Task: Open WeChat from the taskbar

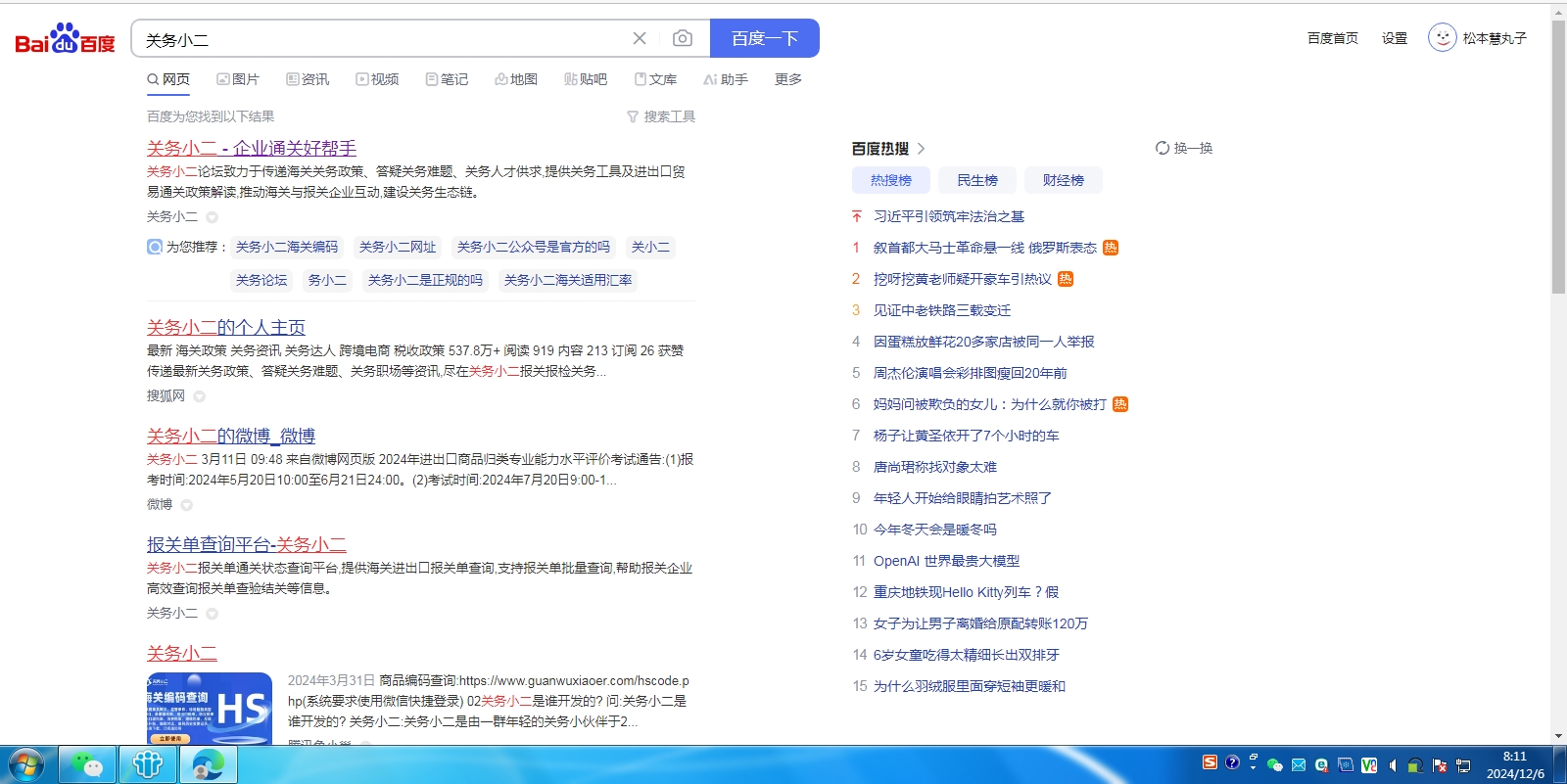Action: tap(87, 765)
